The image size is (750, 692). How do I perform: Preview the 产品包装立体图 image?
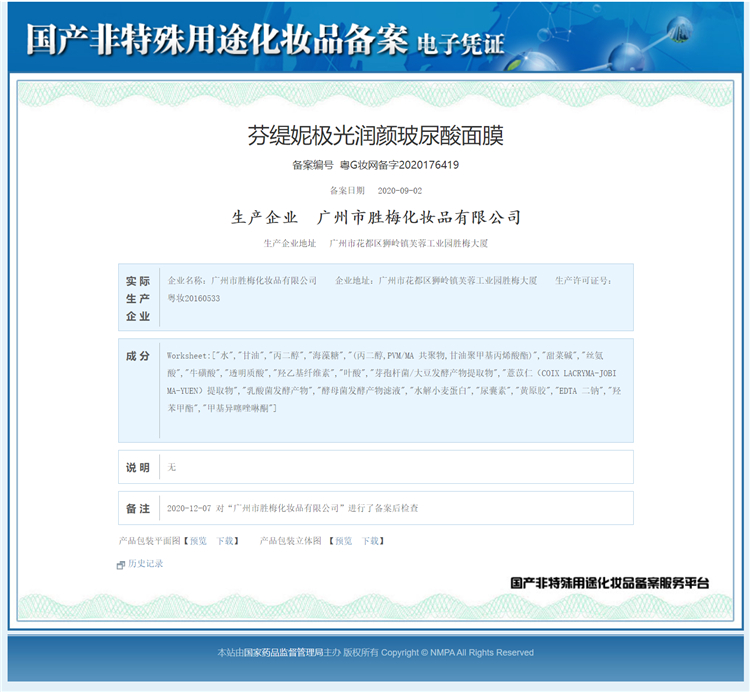tap(343, 540)
